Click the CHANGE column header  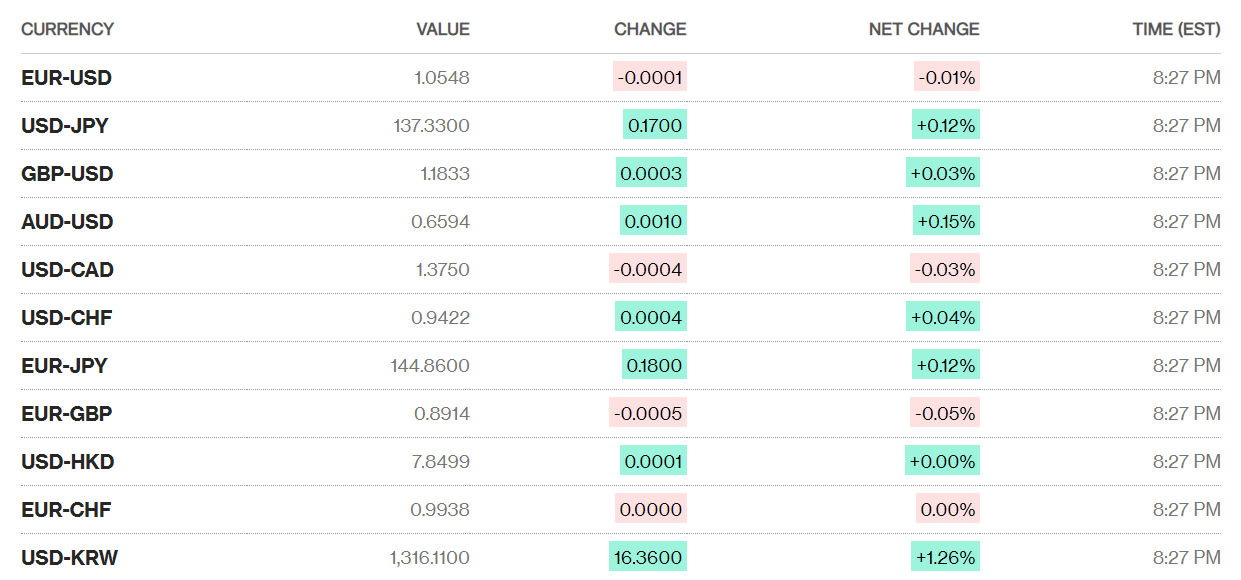point(650,29)
